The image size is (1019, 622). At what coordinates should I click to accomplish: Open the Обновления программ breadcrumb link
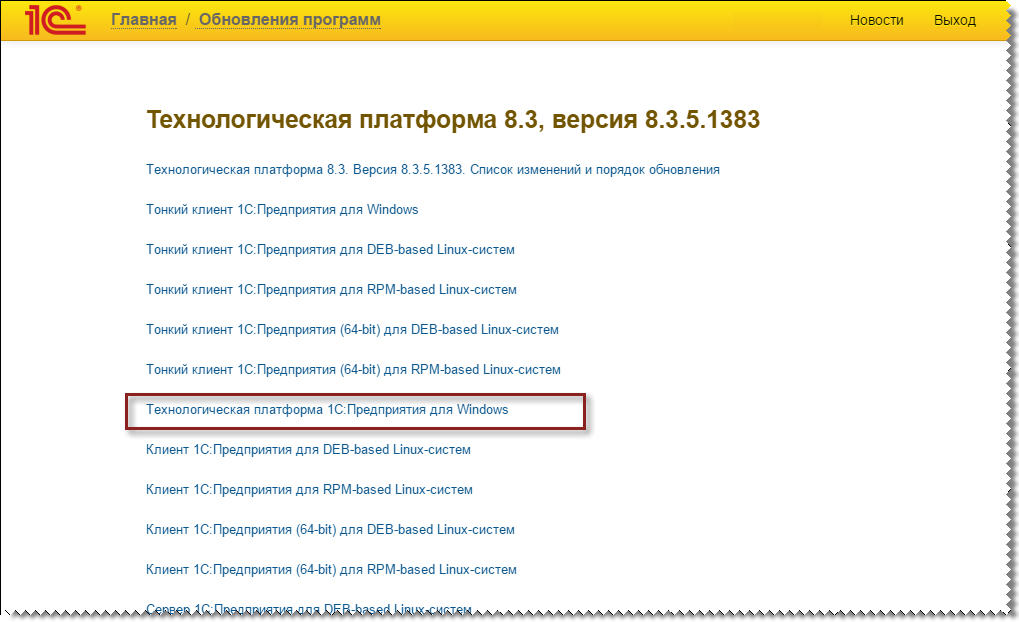click(288, 19)
